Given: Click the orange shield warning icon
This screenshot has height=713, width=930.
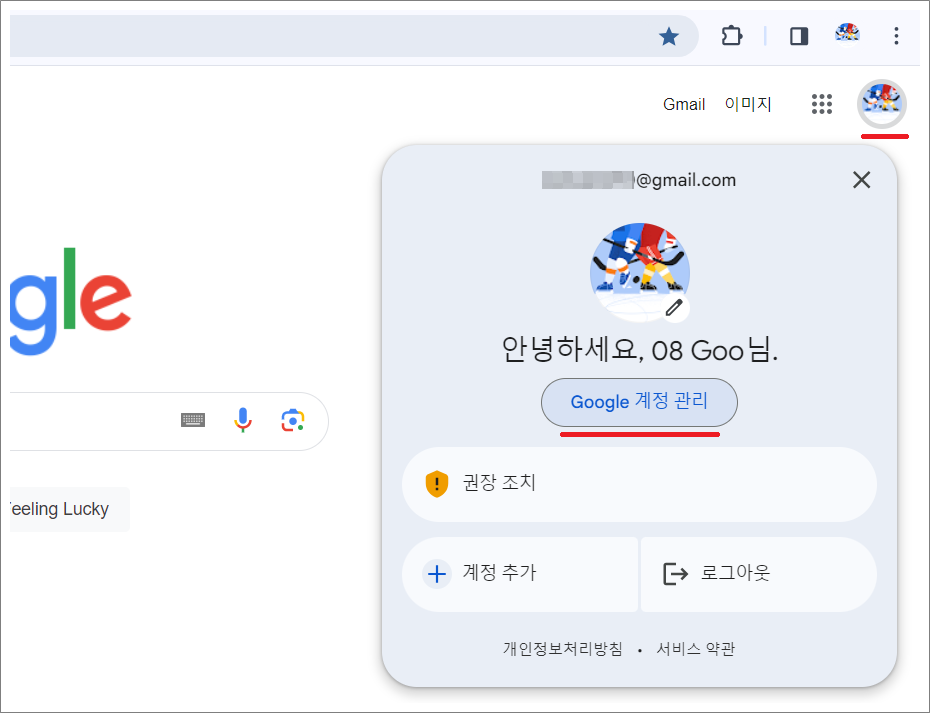Looking at the screenshot, I should click(437, 483).
